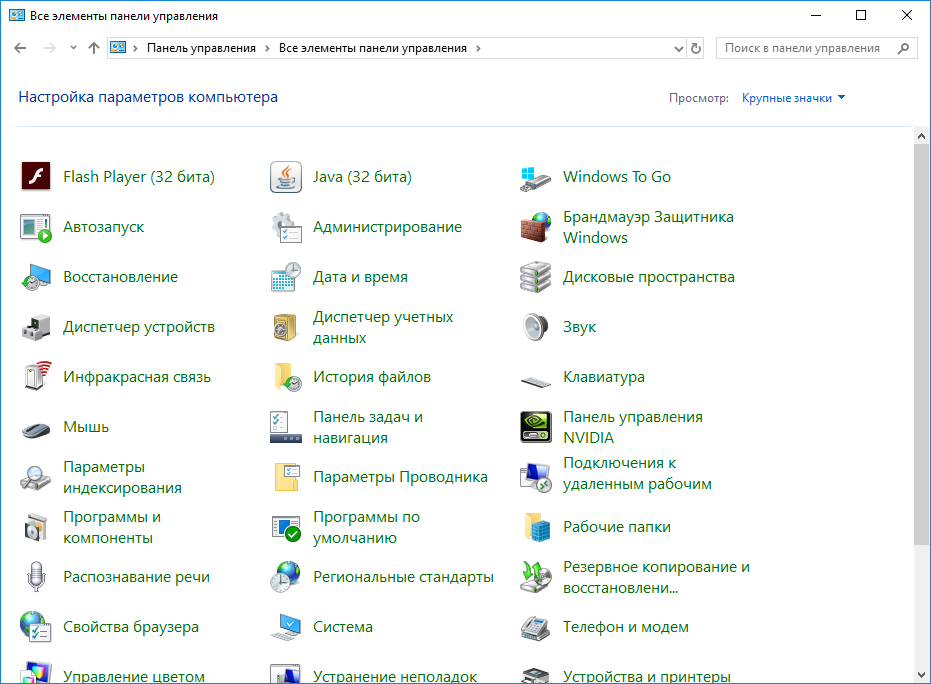Click the control panel icon in address bar
This screenshot has height=684, width=931.
[x=118, y=48]
